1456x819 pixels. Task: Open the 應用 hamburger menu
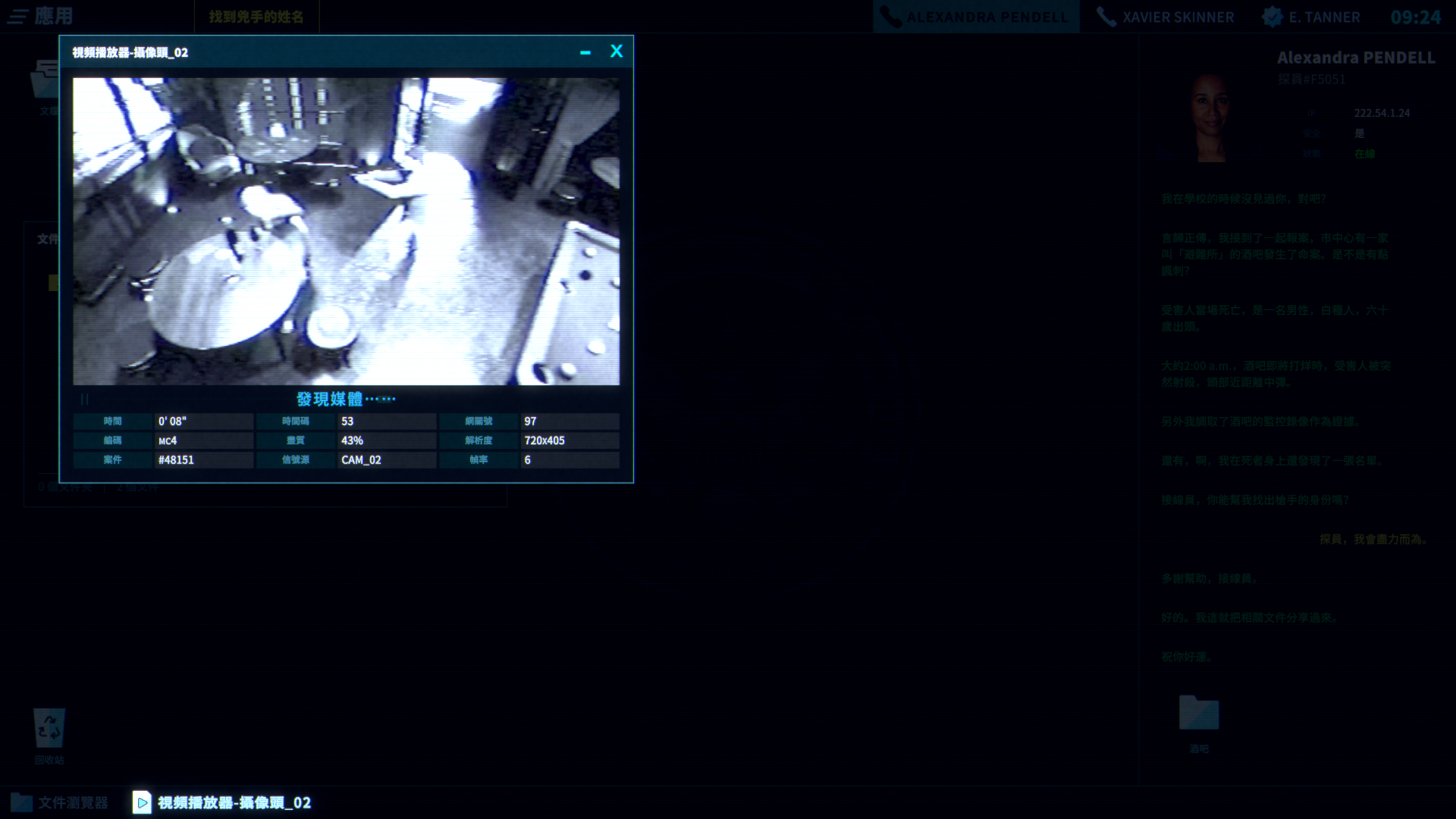[18, 17]
